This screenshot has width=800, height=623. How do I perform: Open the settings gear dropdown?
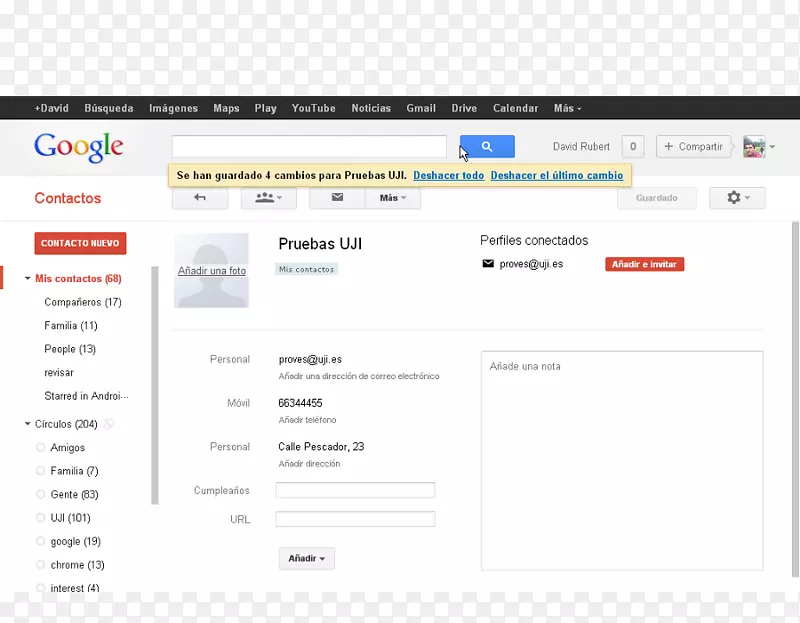coord(737,197)
